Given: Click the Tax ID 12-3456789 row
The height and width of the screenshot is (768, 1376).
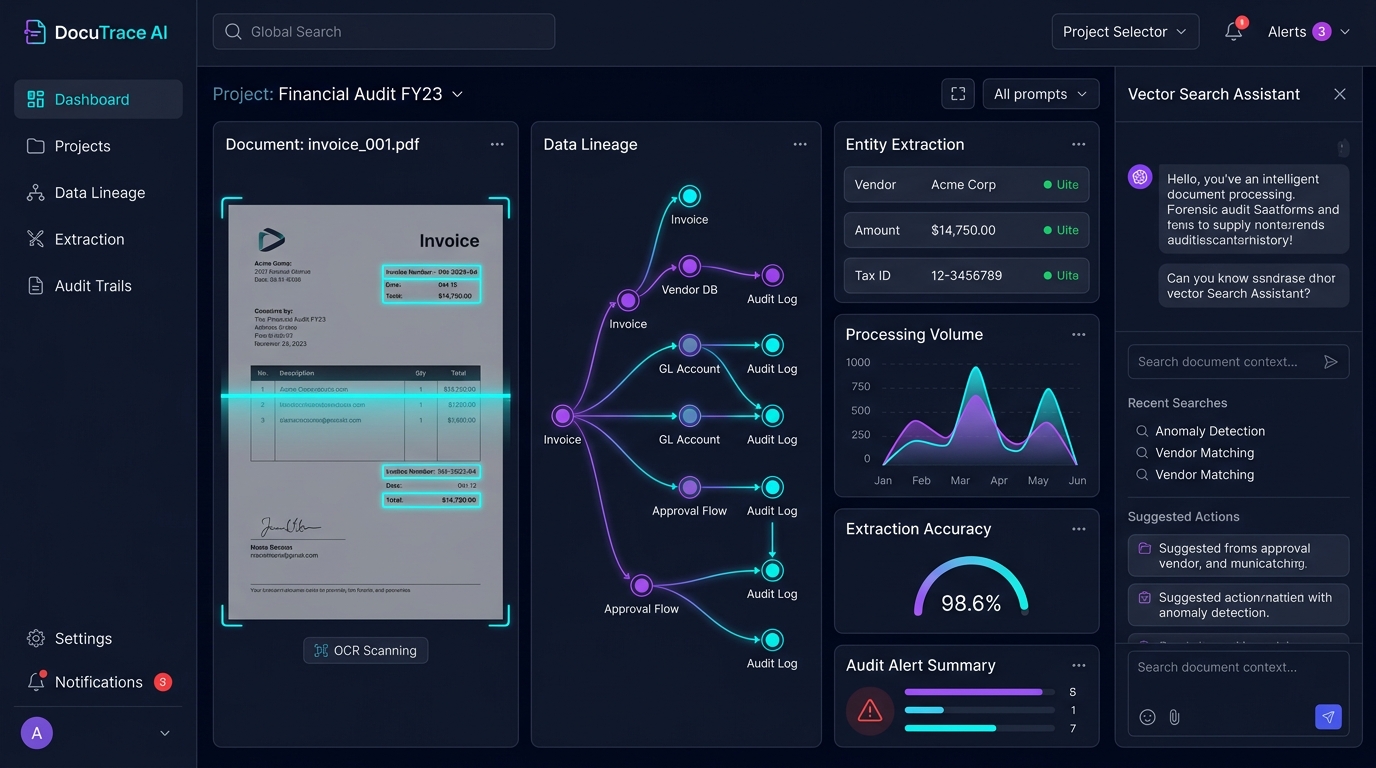Looking at the screenshot, I should [967, 275].
